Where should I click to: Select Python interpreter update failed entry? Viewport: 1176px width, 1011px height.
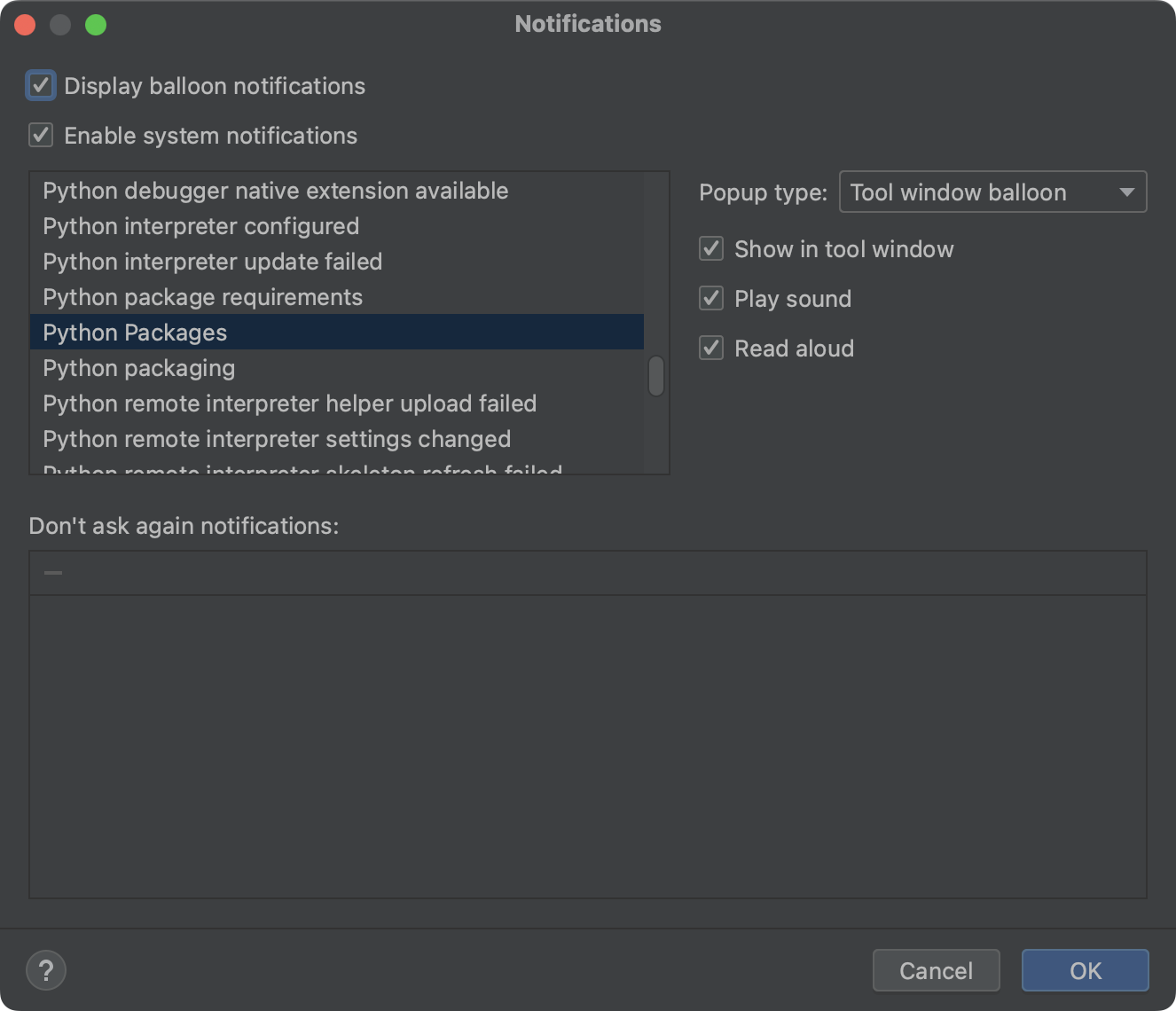[212, 262]
